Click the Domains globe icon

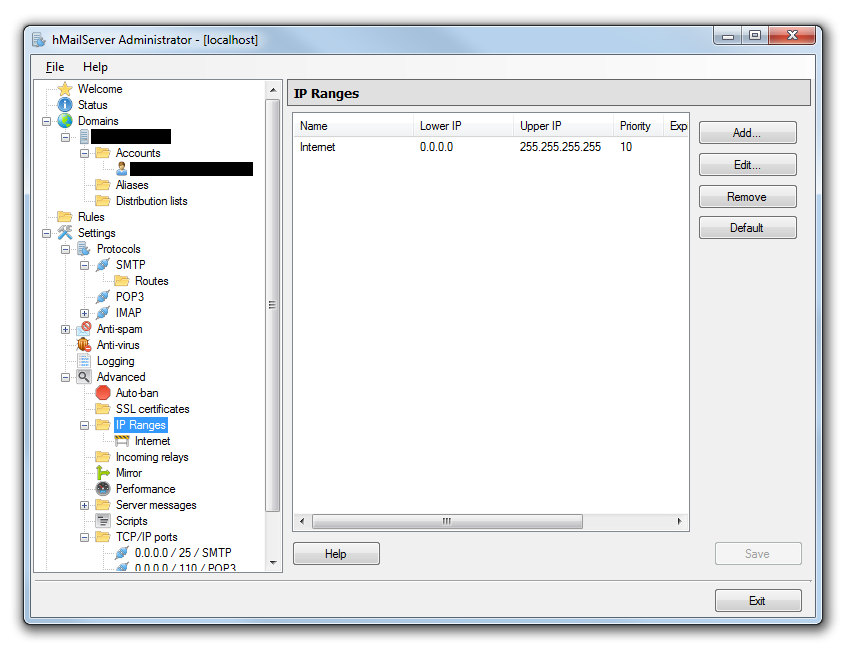[65, 121]
